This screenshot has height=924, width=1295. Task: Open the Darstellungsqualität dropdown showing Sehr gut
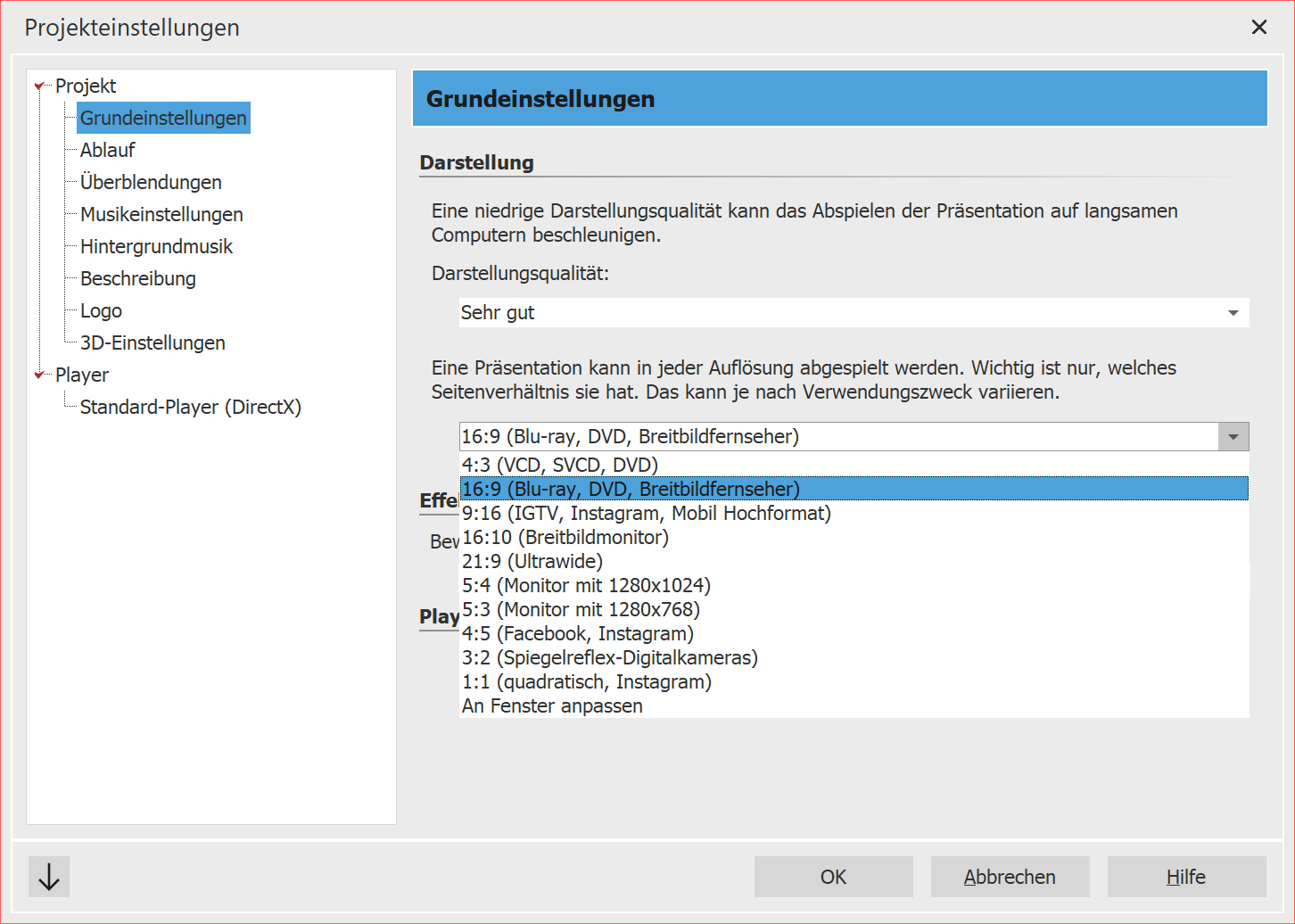854,313
